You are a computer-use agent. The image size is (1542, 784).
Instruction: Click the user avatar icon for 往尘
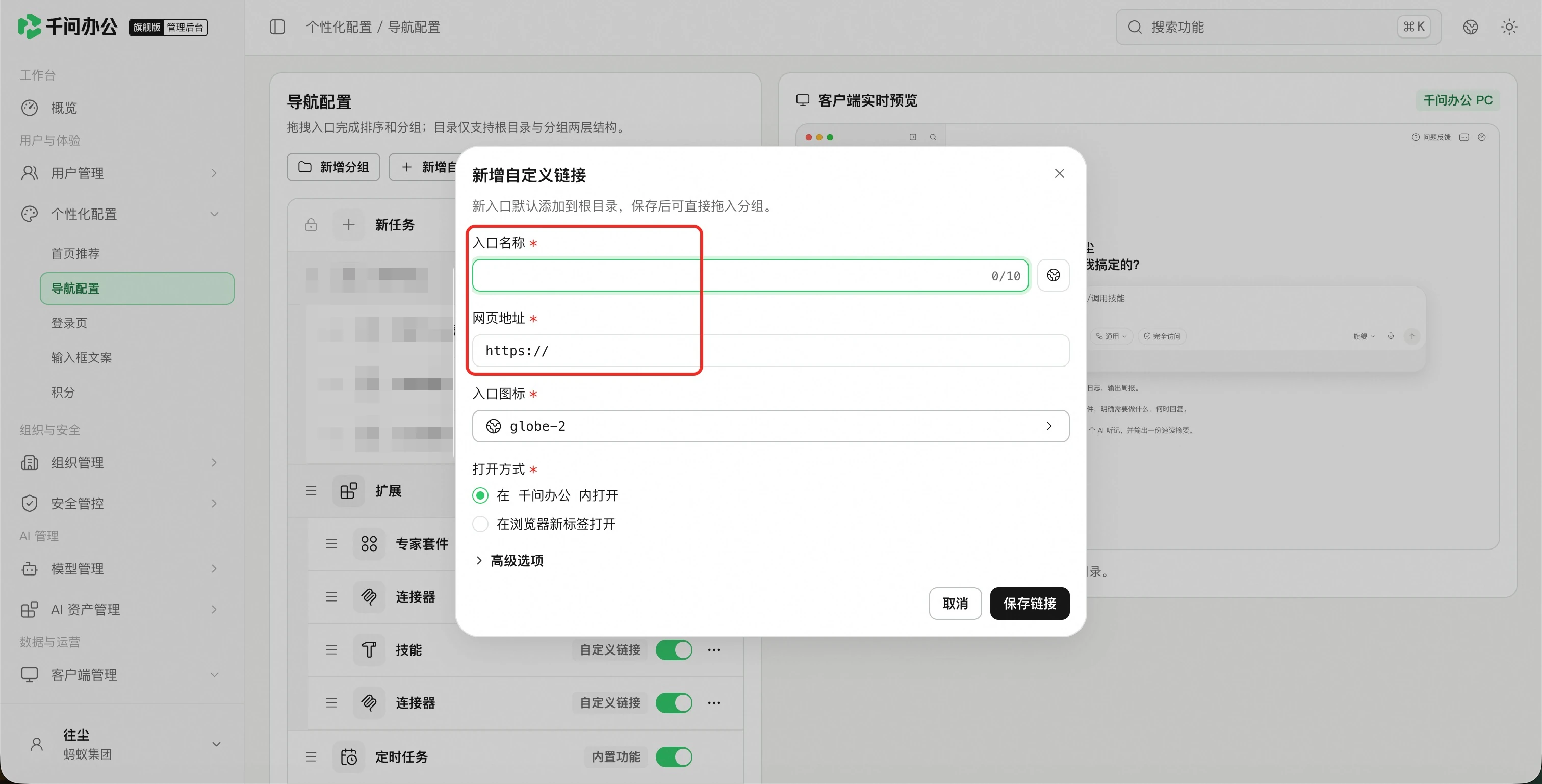point(37,744)
